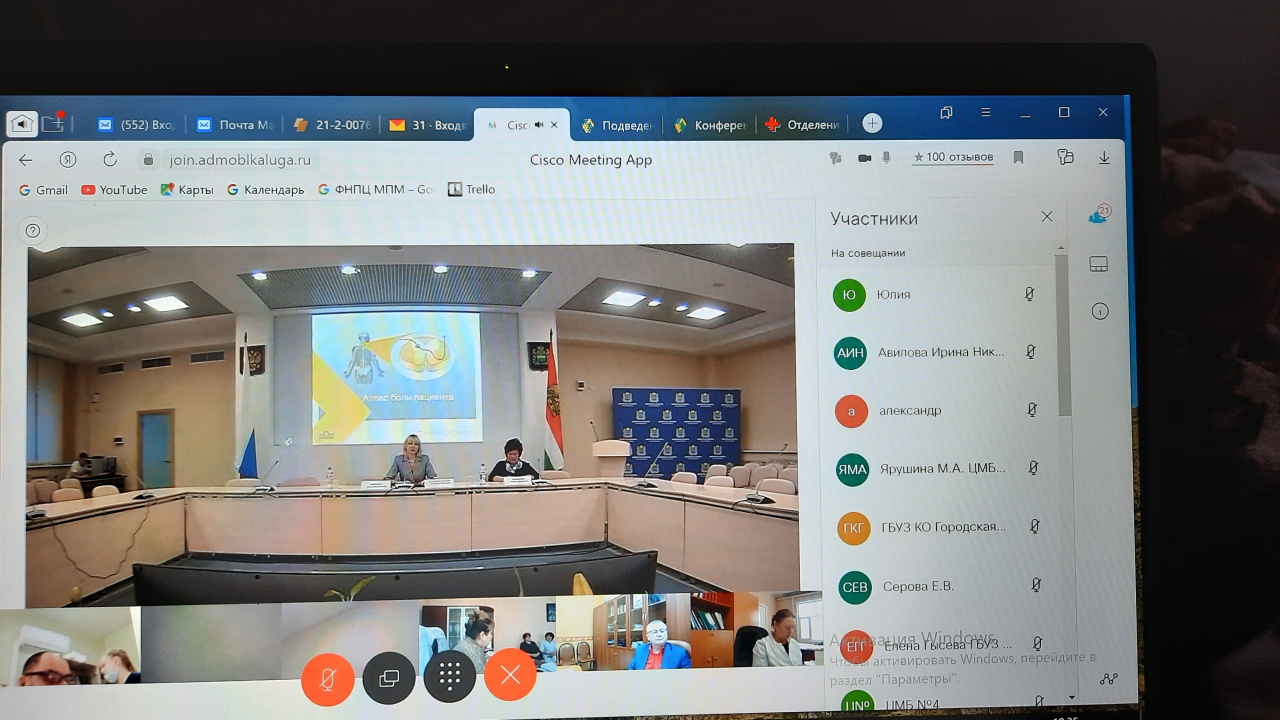Open the dial keypad button
The height and width of the screenshot is (720, 1280).
[x=449, y=676]
